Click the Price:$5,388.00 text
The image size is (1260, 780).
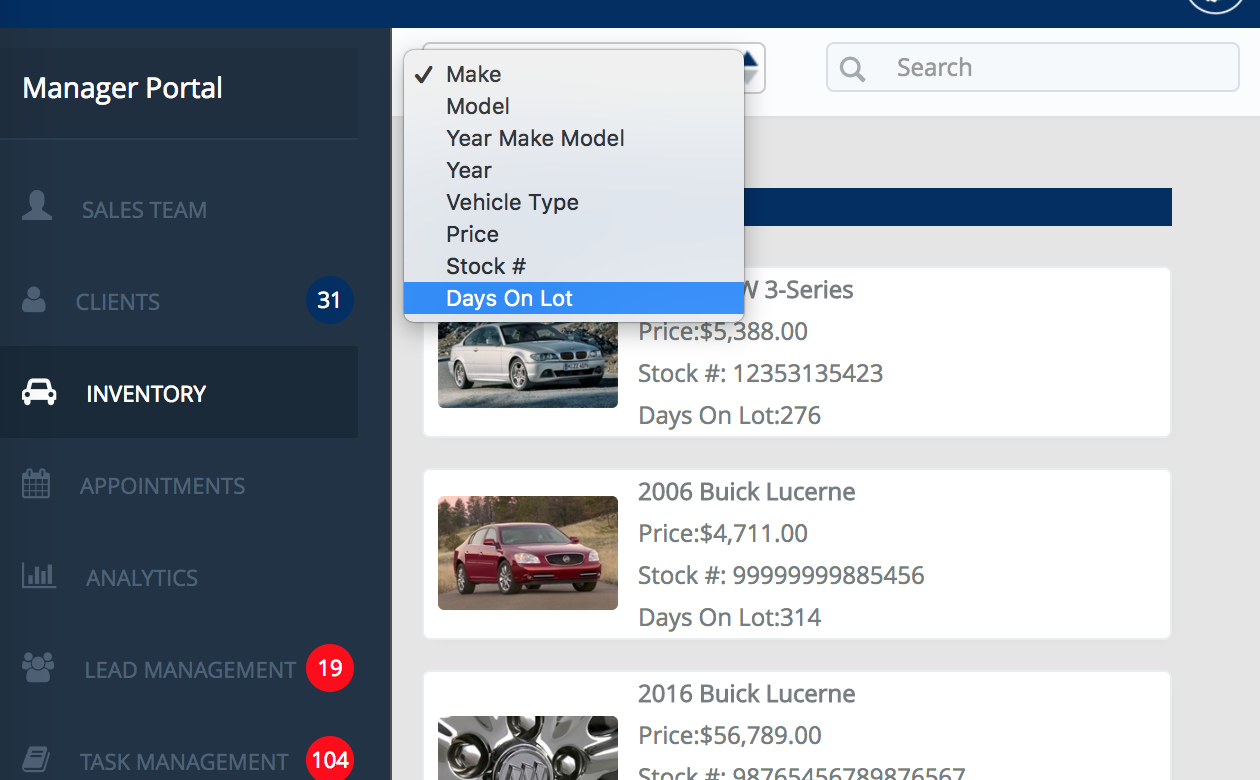pyautogui.click(x=723, y=332)
